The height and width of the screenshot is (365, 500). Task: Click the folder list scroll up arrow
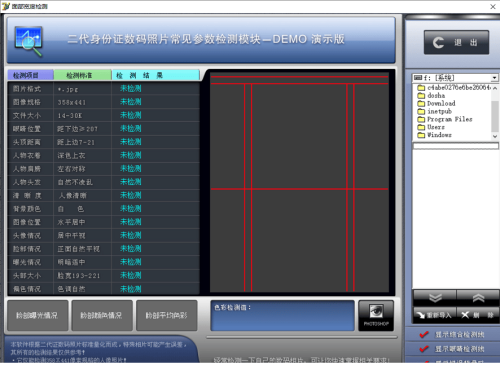click(495, 88)
